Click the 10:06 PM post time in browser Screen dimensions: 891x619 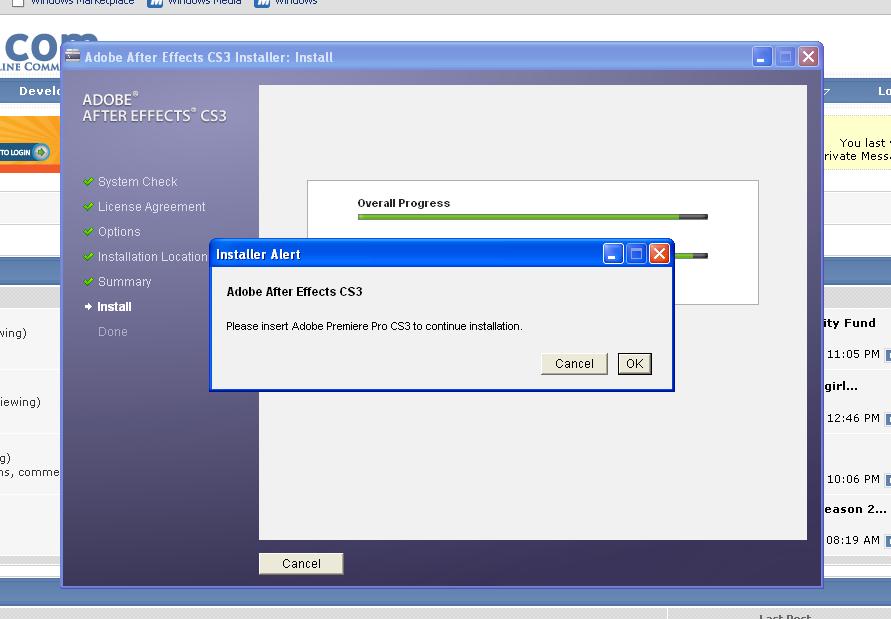[x=853, y=479]
